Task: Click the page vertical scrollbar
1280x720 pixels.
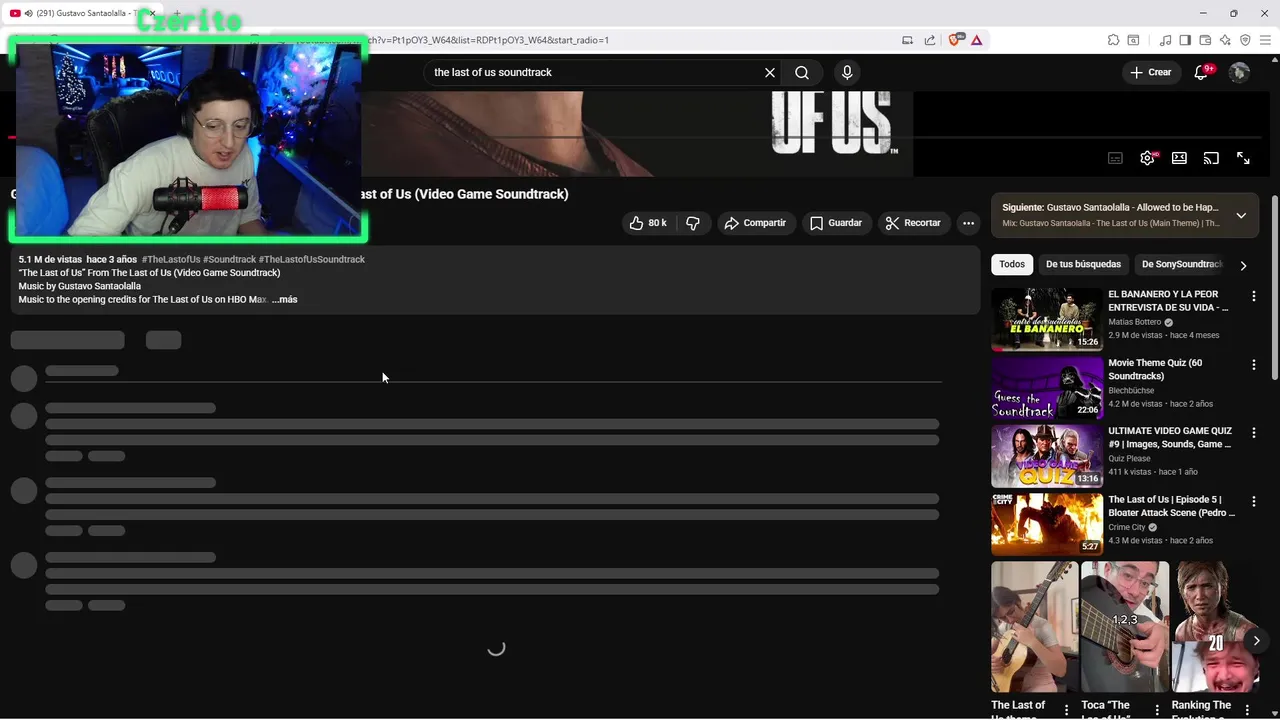Action: [x=1274, y=288]
